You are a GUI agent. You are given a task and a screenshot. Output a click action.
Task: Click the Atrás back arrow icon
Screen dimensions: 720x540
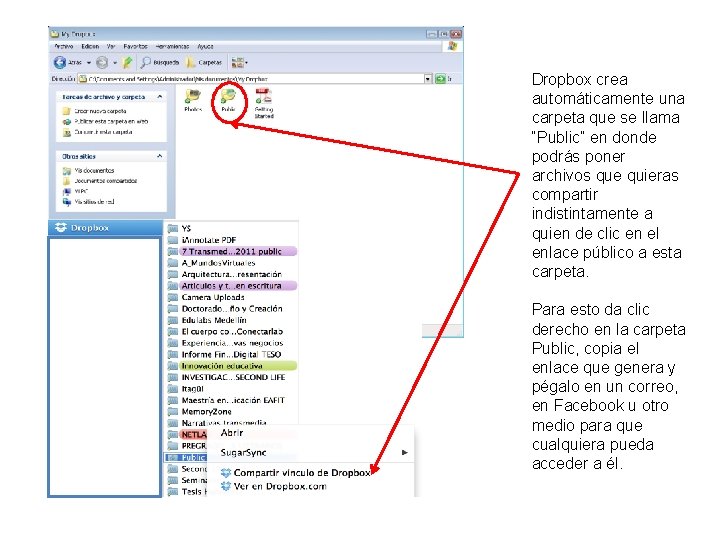pos(60,62)
